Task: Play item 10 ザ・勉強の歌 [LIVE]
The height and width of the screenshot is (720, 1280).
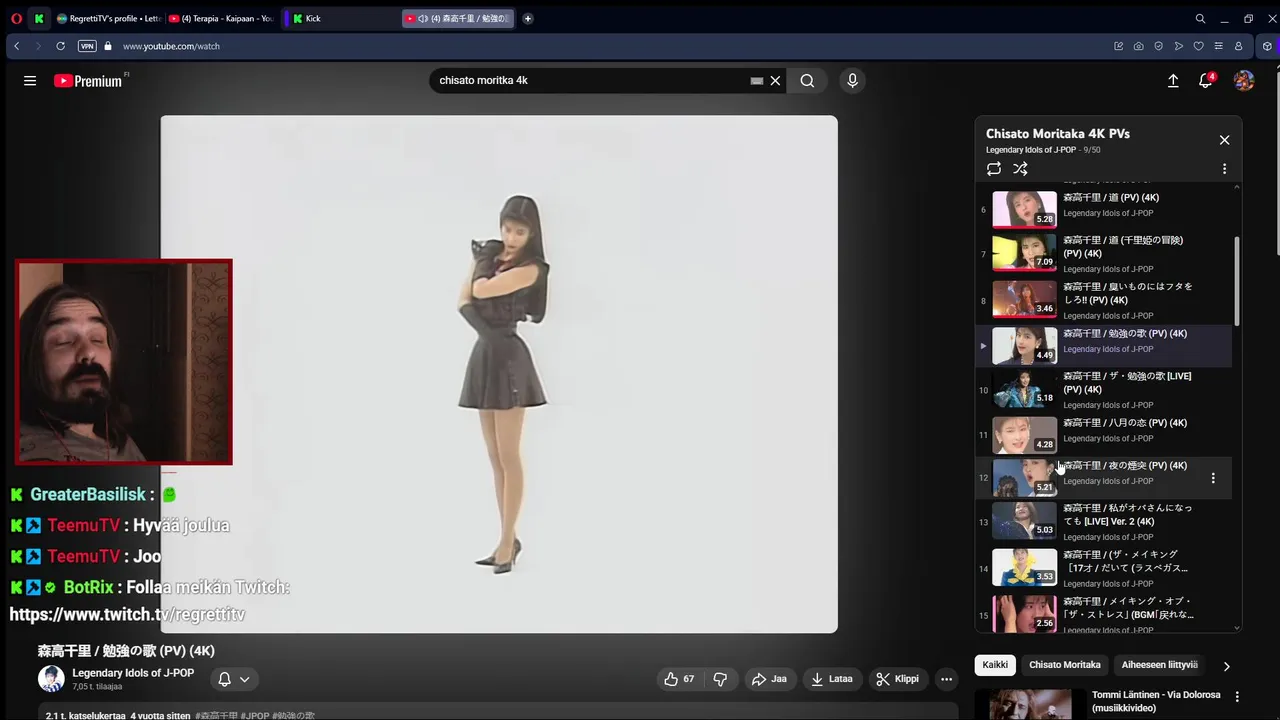Action: [1103, 390]
